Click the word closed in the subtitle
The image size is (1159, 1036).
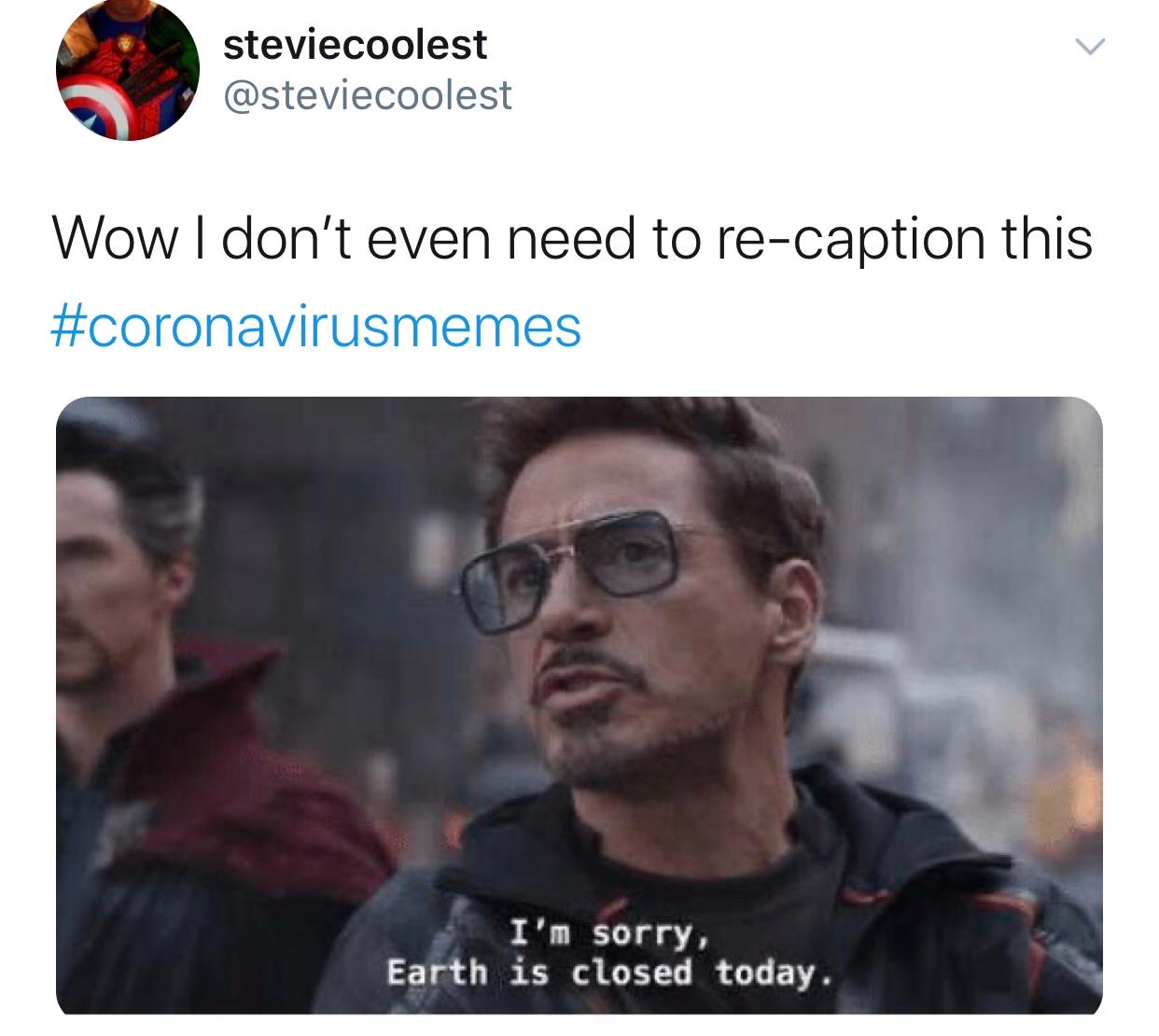coord(632,973)
